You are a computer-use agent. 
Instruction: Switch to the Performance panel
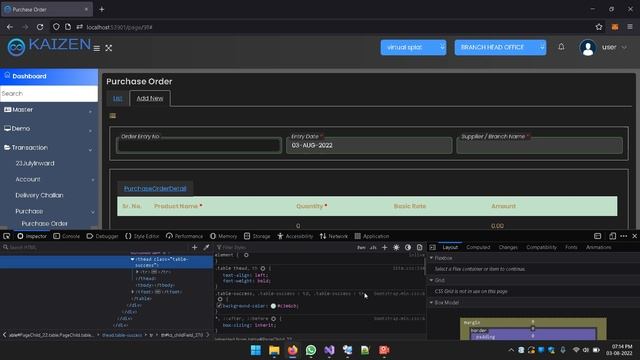(184, 236)
